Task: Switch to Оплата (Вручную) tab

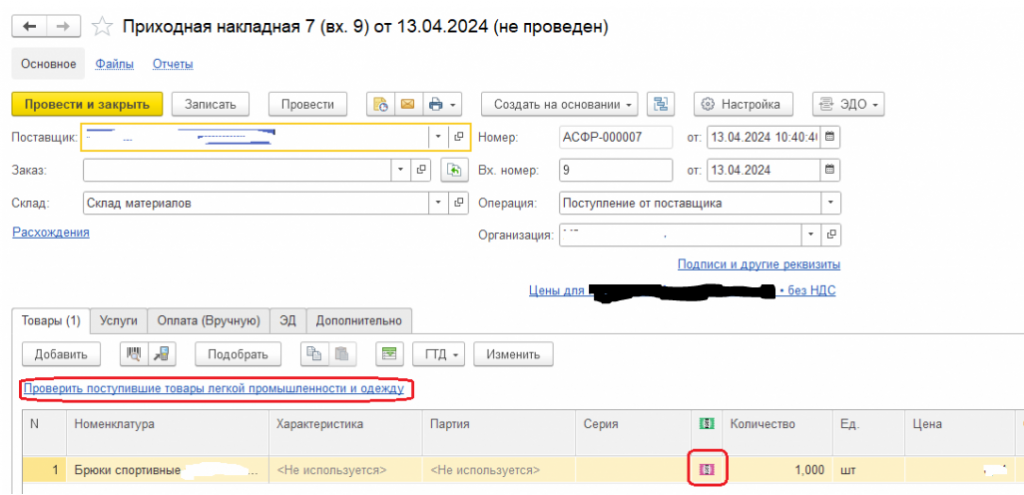Action: [x=209, y=321]
